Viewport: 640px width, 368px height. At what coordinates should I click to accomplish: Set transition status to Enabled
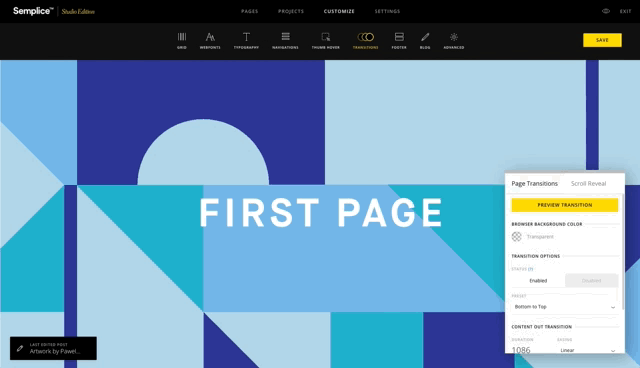(x=538, y=281)
